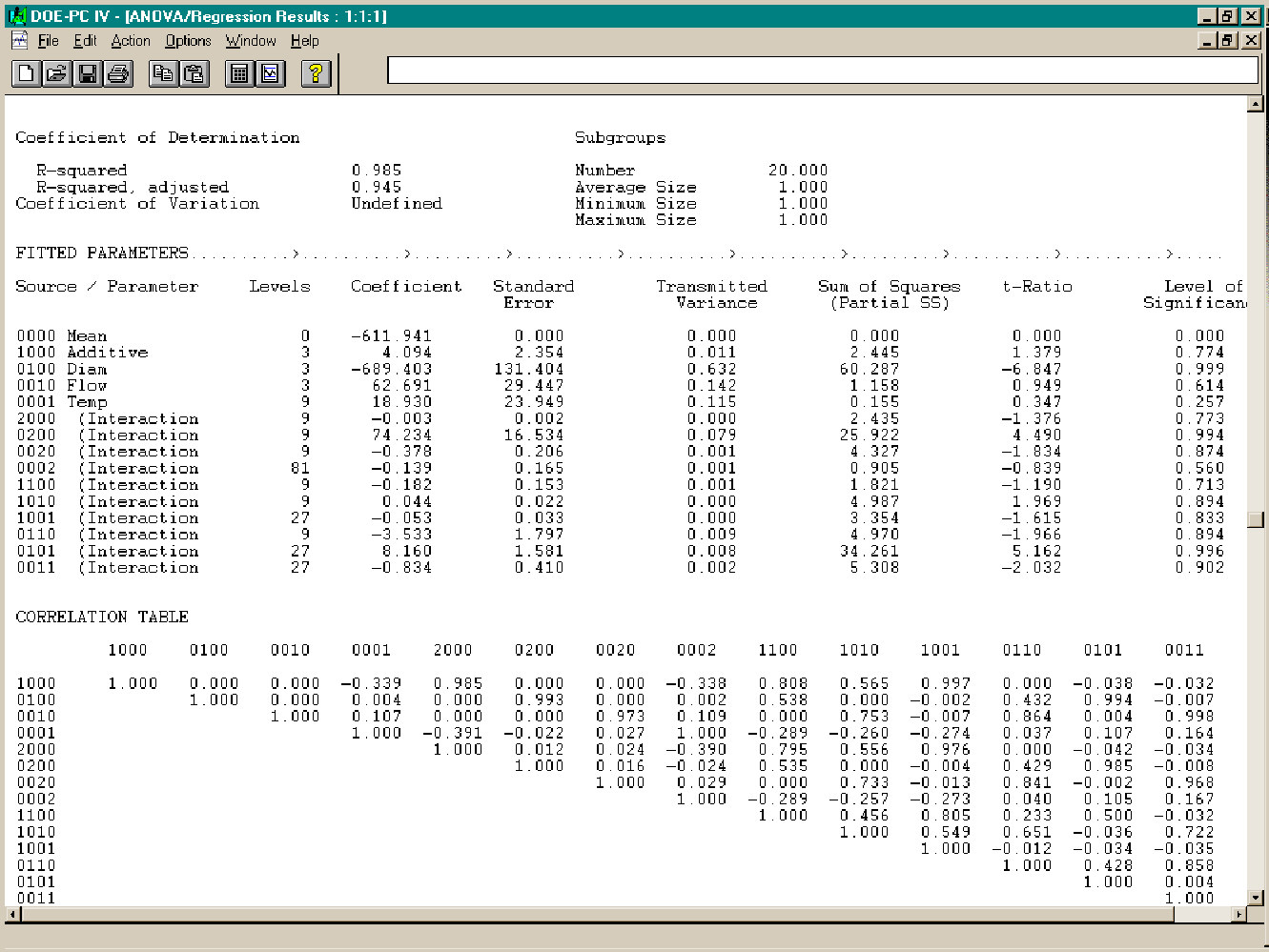
Task: Click the 0002 interaction Levels value 81
Action: (x=300, y=468)
